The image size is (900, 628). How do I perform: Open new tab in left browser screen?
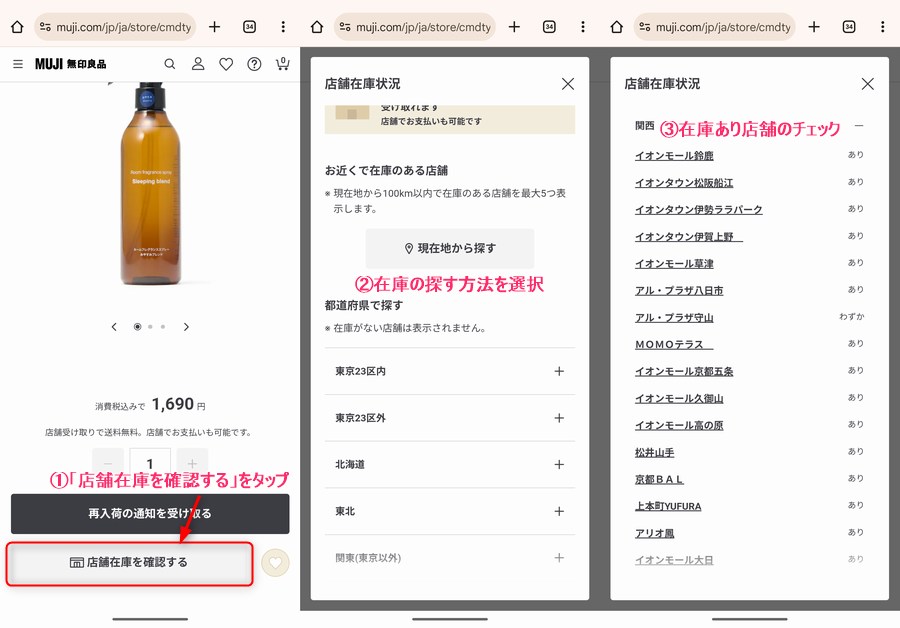(214, 27)
